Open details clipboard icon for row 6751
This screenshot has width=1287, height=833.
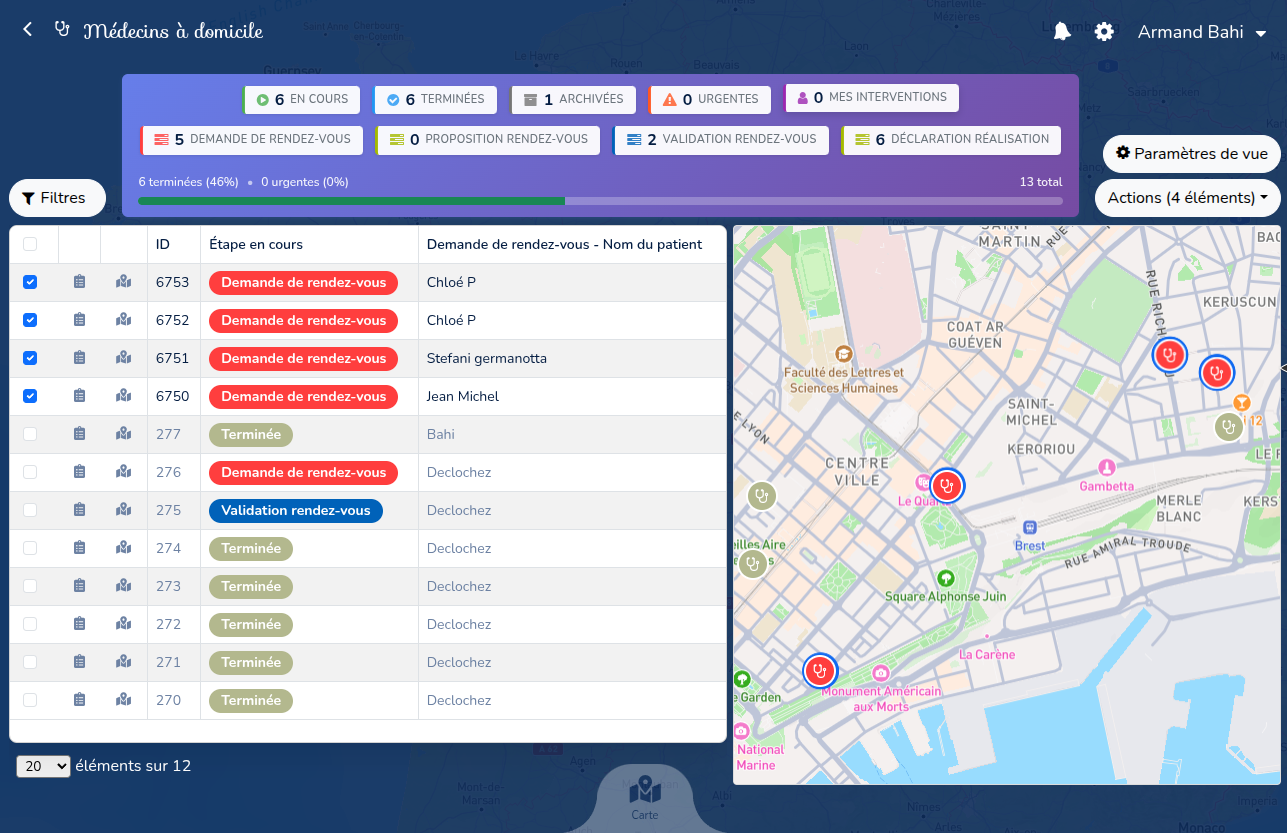tap(79, 358)
